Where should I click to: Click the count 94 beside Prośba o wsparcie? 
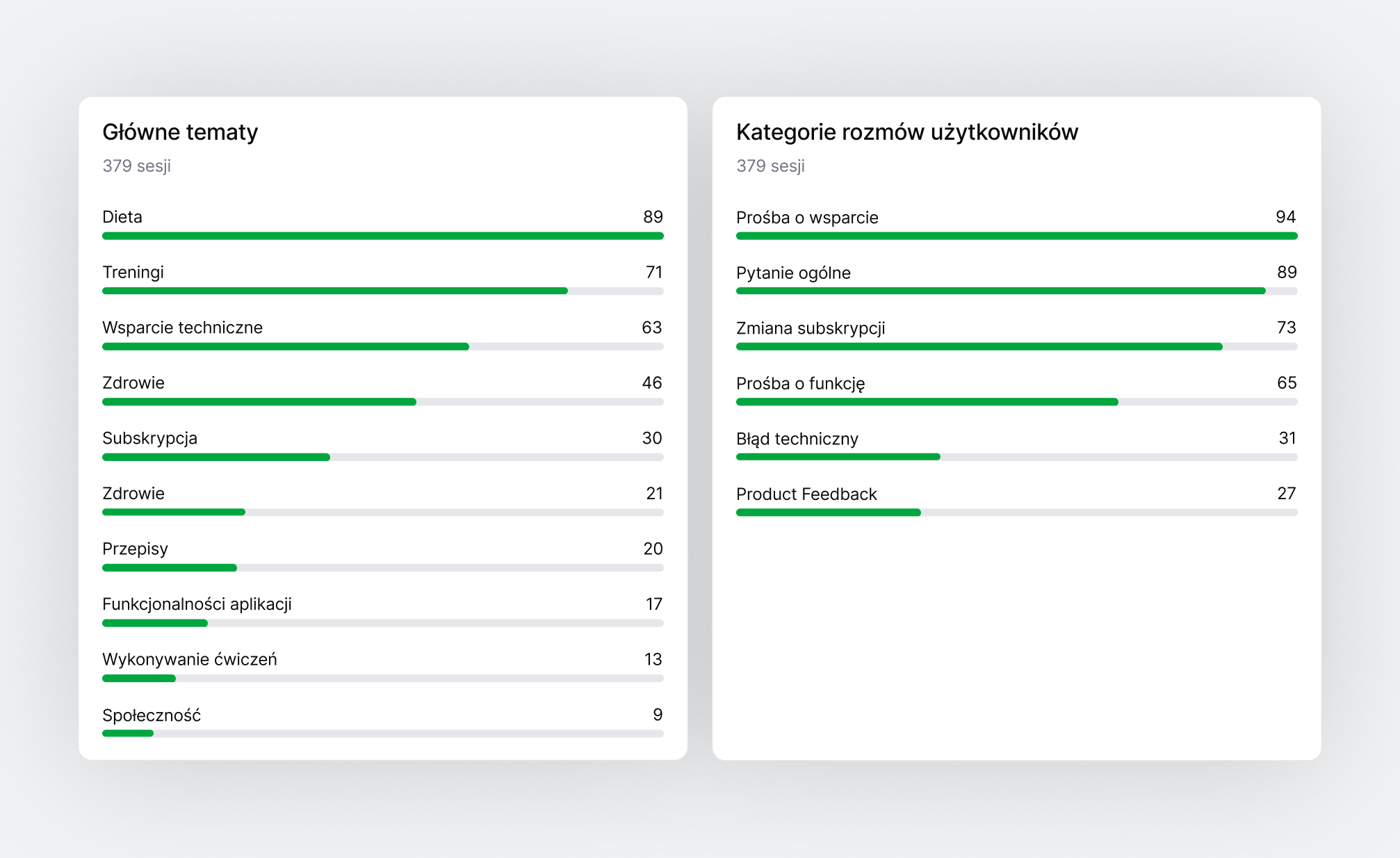coord(1285,217)
